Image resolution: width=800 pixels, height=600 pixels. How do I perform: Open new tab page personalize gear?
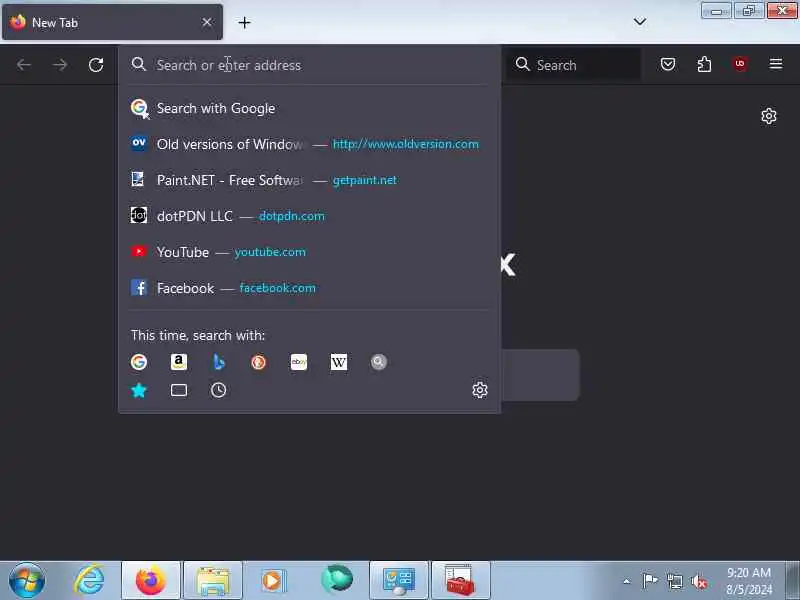tap(769, 116)
